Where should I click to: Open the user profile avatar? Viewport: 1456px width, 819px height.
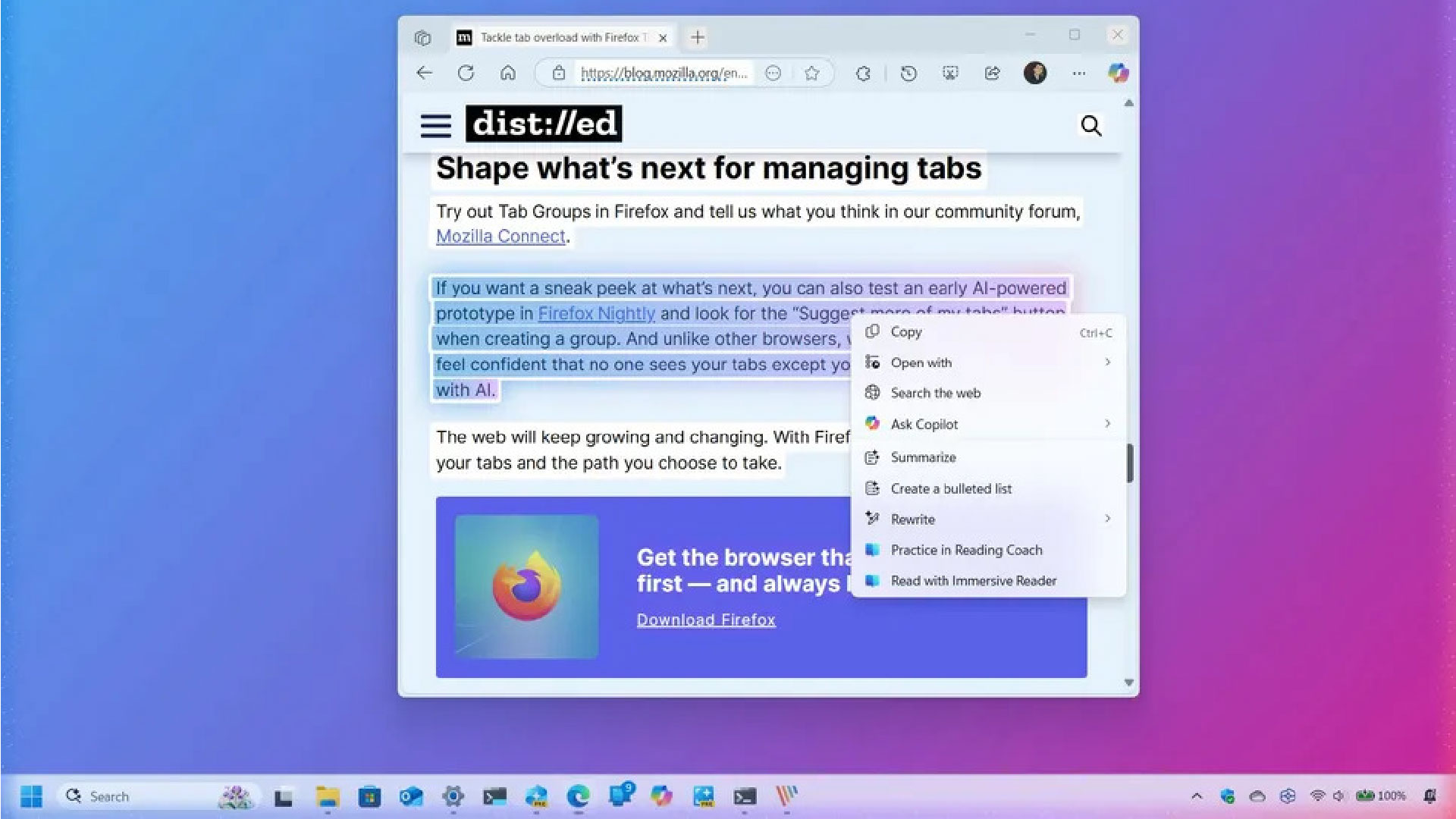(x=1035, y=73)
